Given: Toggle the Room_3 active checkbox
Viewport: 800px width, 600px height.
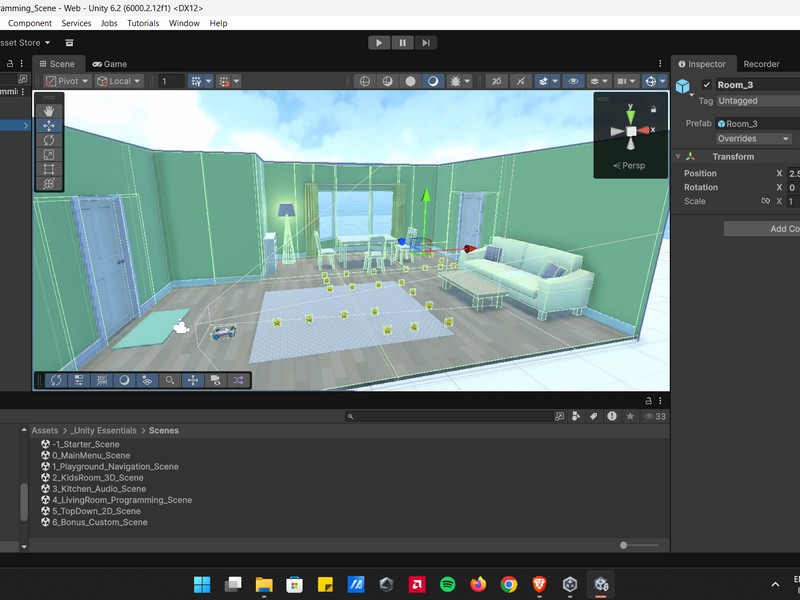Looking at the screenshot, I should [707, 85].
